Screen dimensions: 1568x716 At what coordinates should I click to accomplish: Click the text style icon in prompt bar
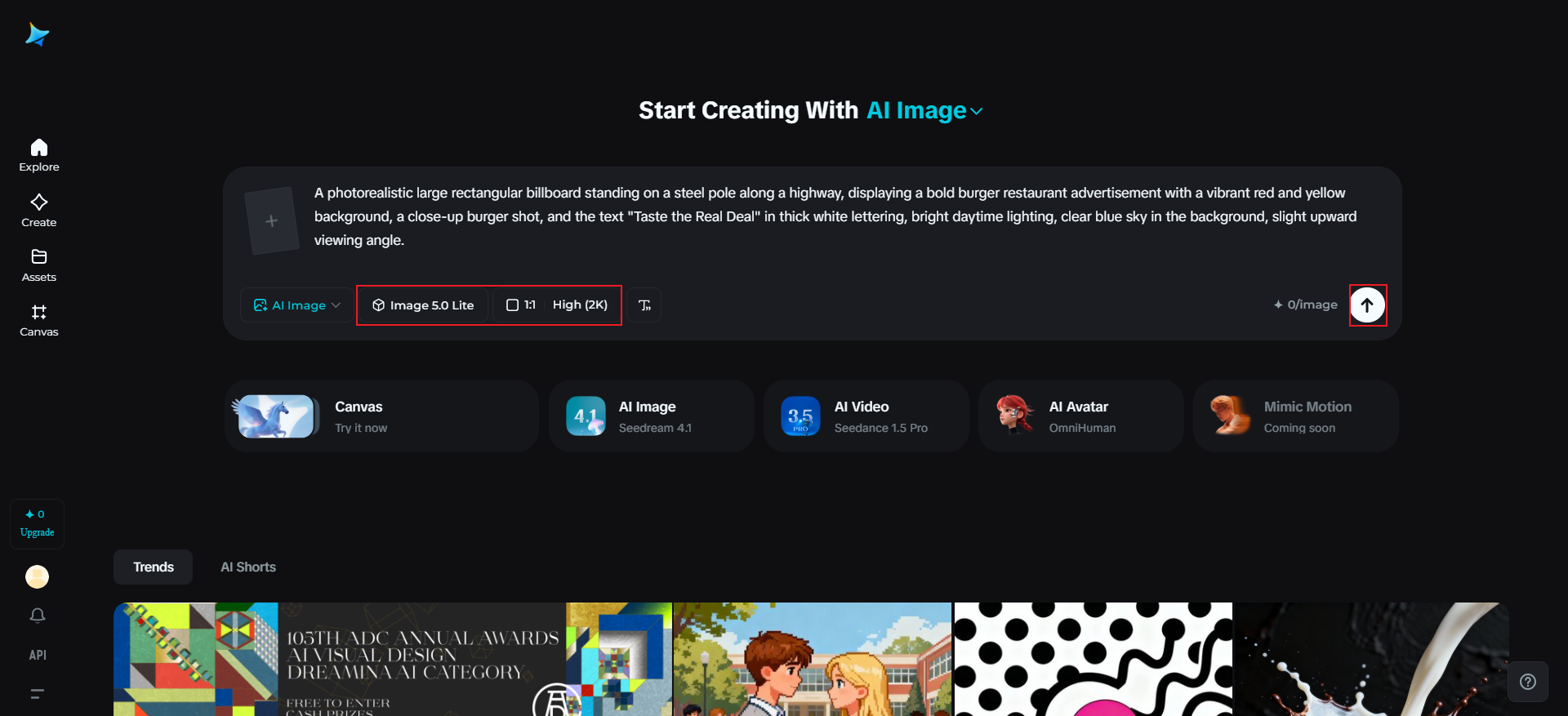point(644,305)
